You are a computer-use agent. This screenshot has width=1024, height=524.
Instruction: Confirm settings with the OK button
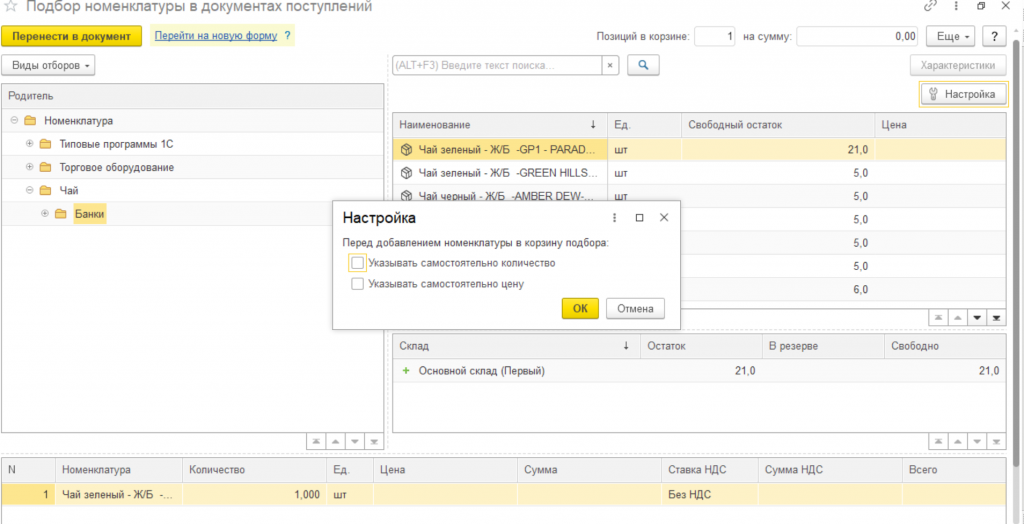pos(580,308)
